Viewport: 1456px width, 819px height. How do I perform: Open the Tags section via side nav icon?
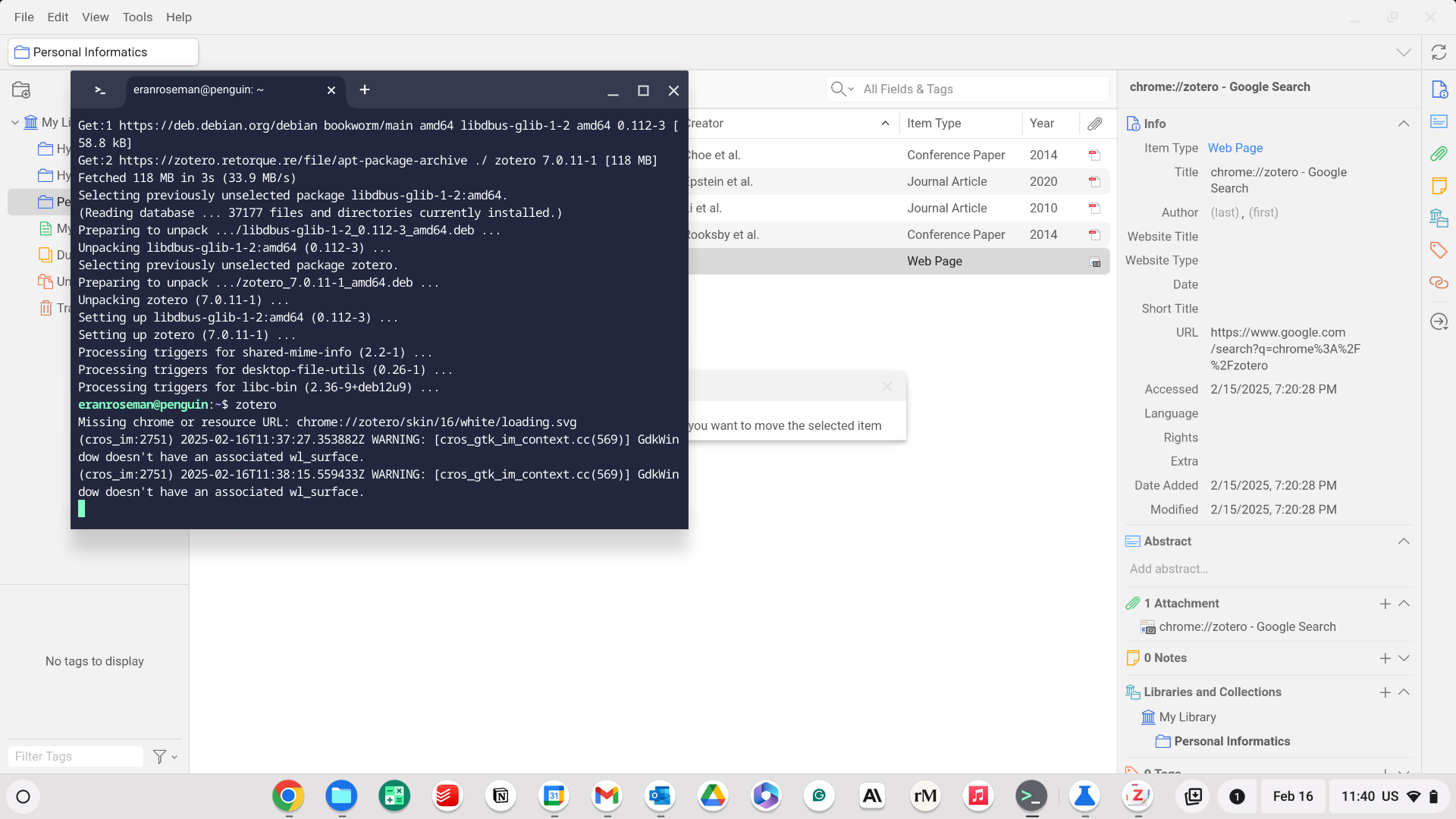point(1439,250)
